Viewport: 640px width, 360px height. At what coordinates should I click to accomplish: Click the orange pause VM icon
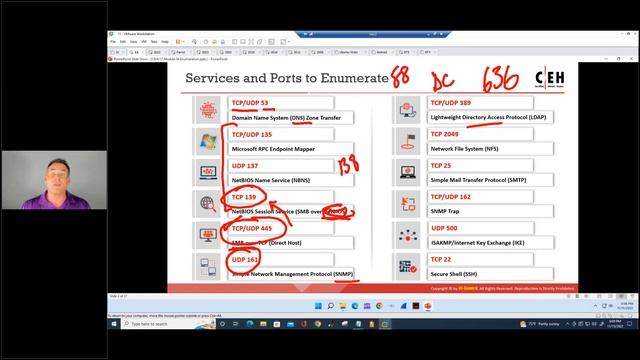[178, 42]
